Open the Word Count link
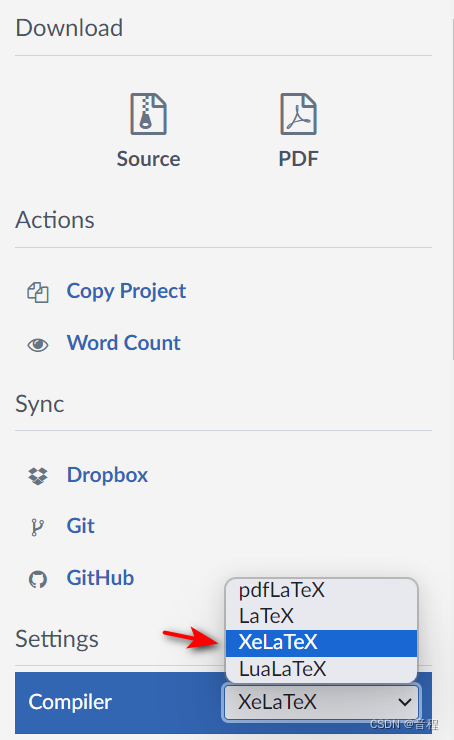454x740 pixels. click(123, 343)
